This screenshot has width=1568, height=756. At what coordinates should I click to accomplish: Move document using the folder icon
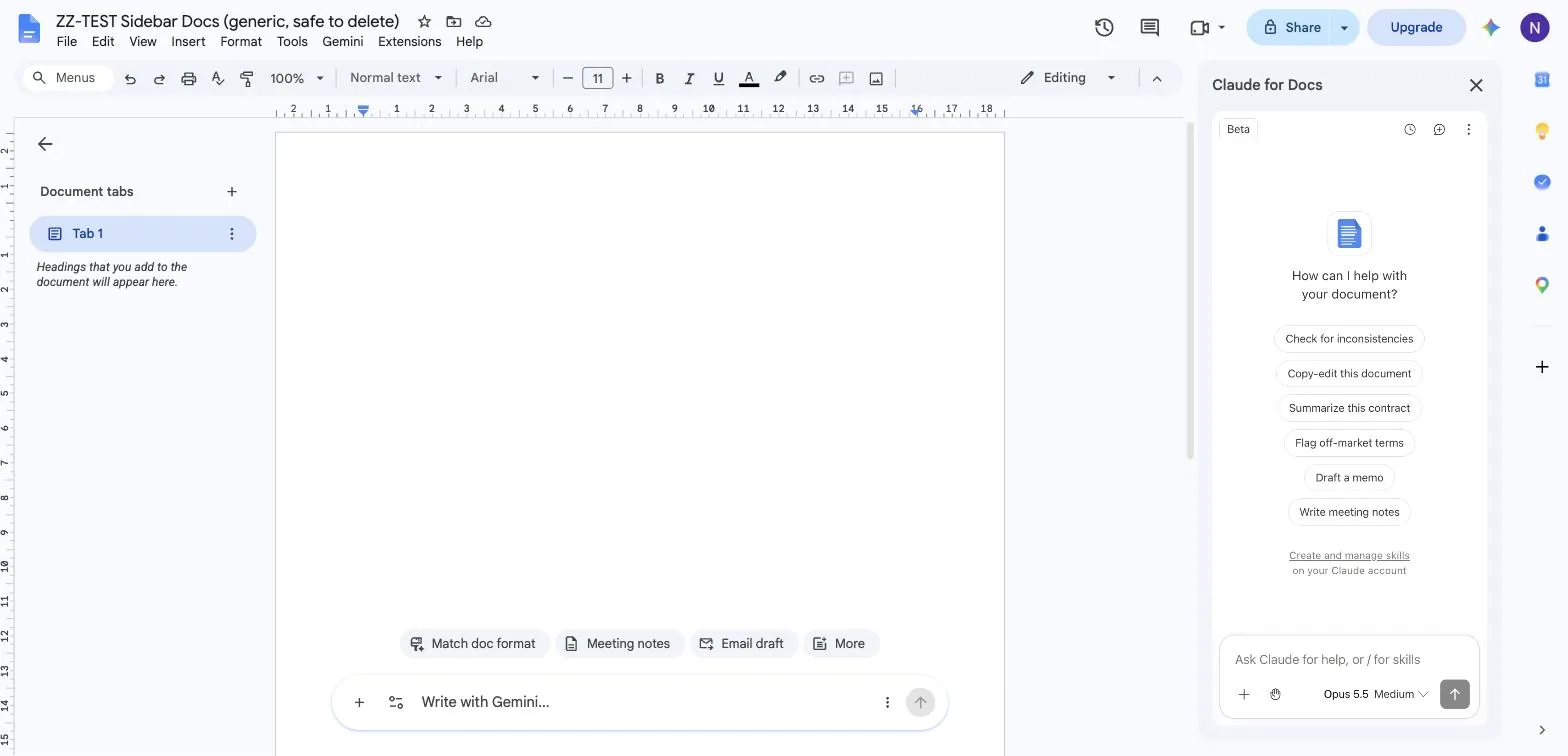tap(454, 21)
